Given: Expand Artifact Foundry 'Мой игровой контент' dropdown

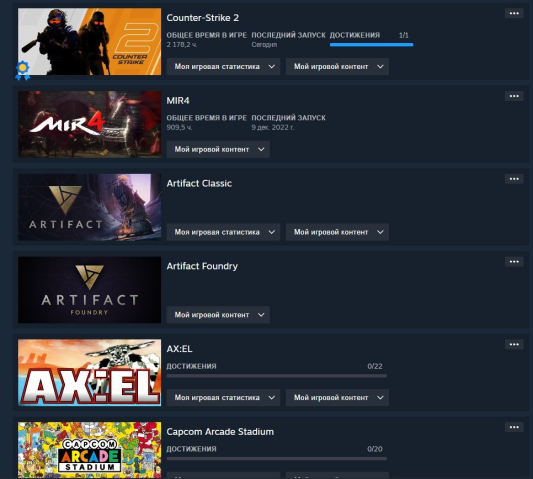Looking at the screenshot, I should point(218,315).
